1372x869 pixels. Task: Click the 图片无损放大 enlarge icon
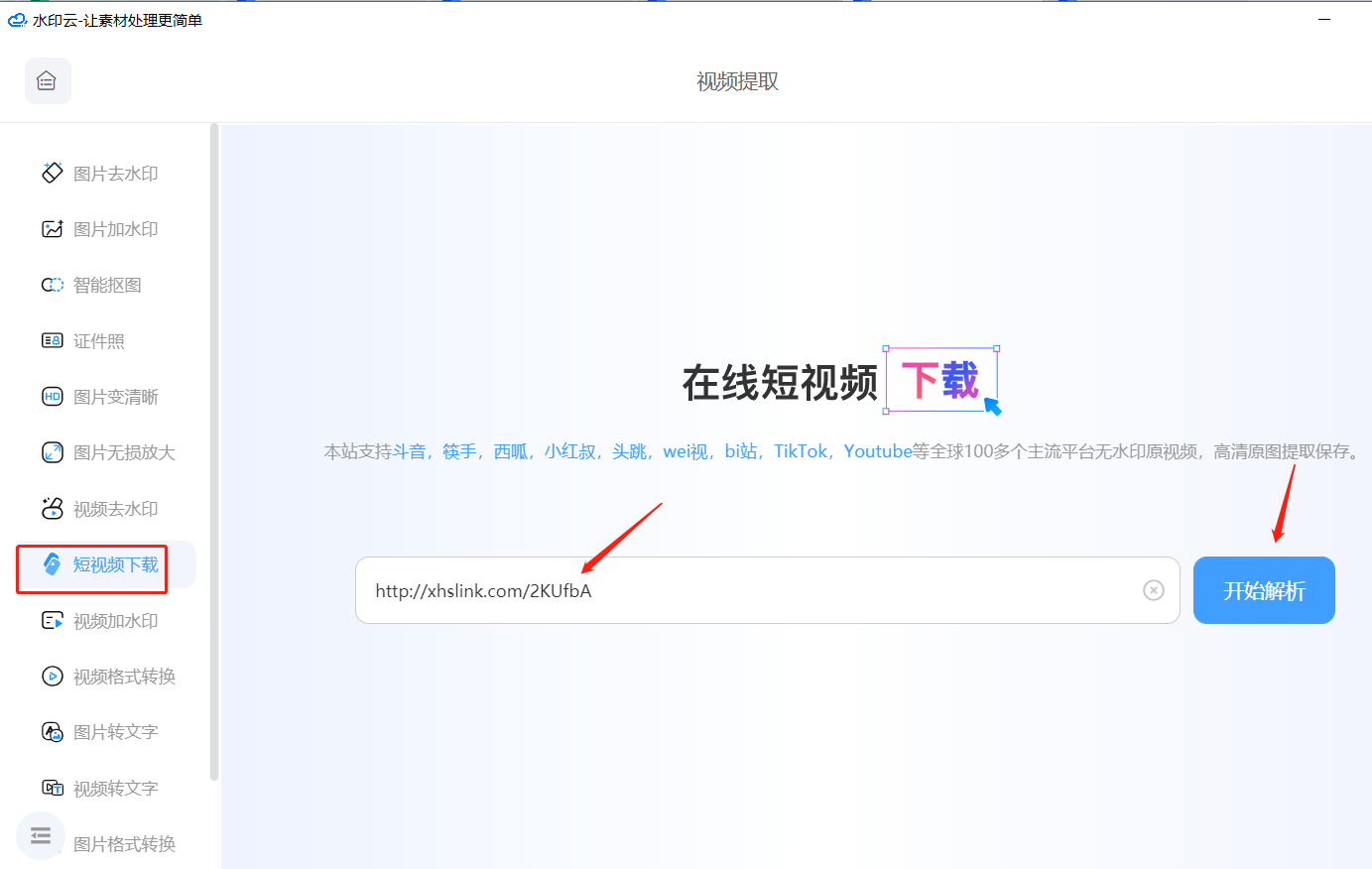53,452
